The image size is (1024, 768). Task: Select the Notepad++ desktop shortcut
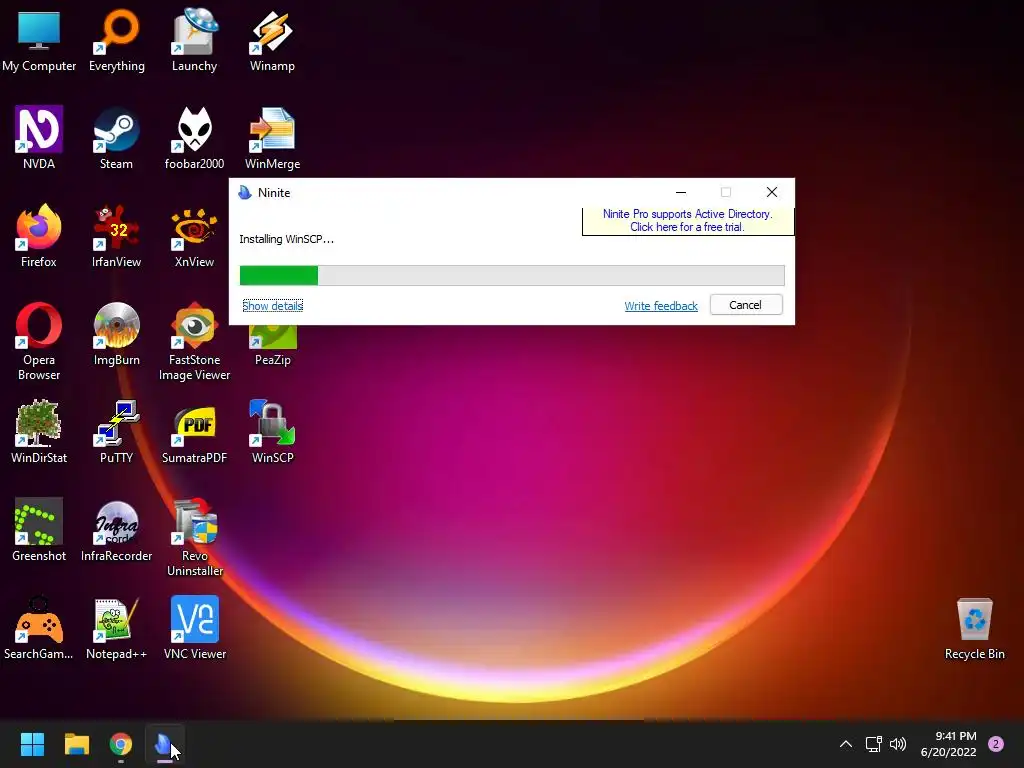tap(116, 628)
